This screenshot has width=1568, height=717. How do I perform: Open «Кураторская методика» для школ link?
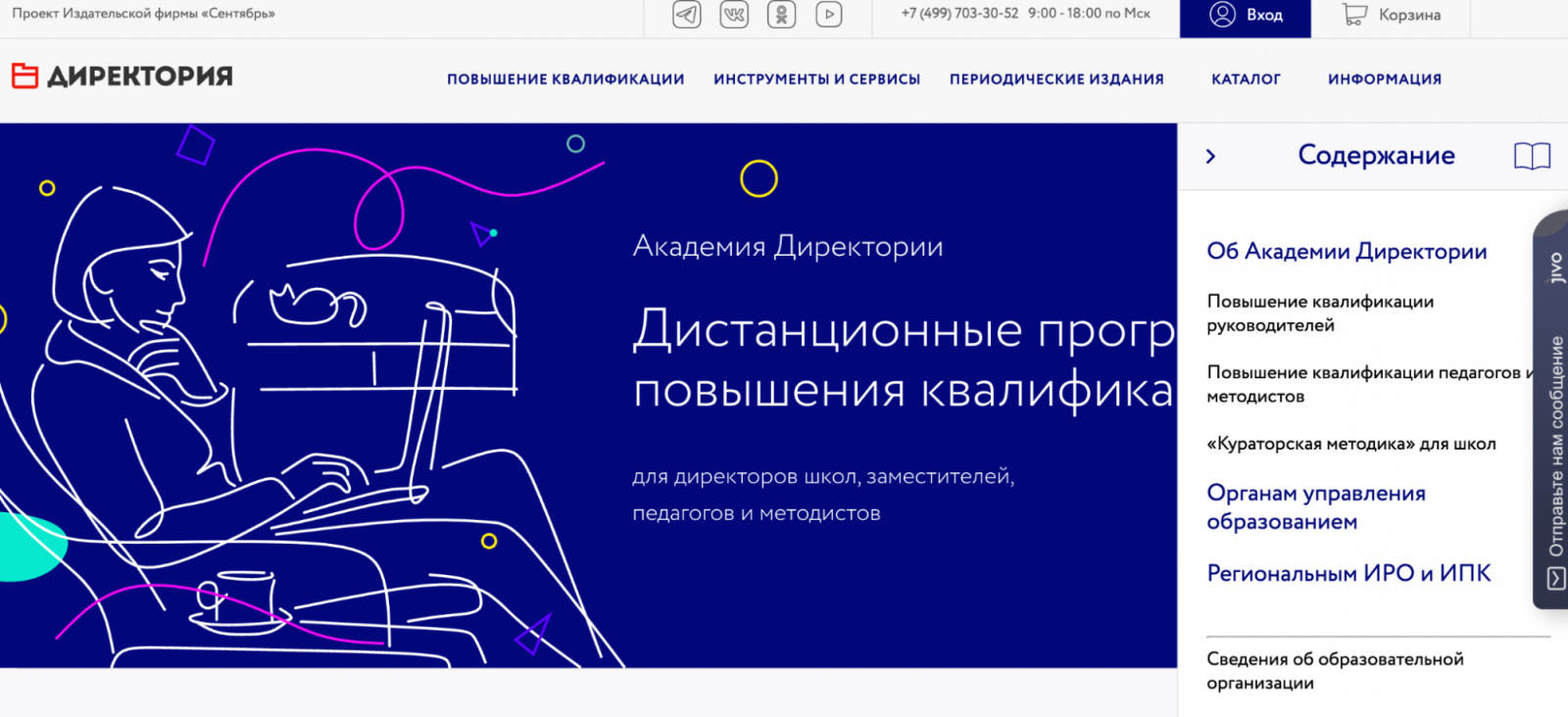click(x=1351, y=444)
